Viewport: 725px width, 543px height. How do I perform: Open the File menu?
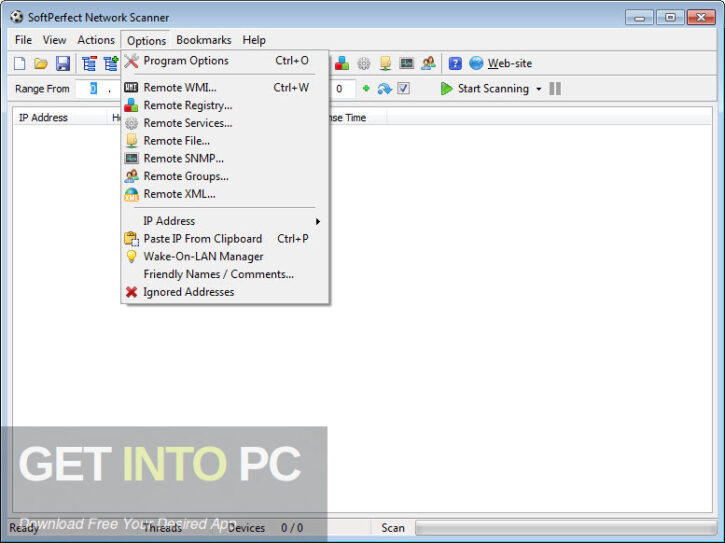click(x=23, y=40)
